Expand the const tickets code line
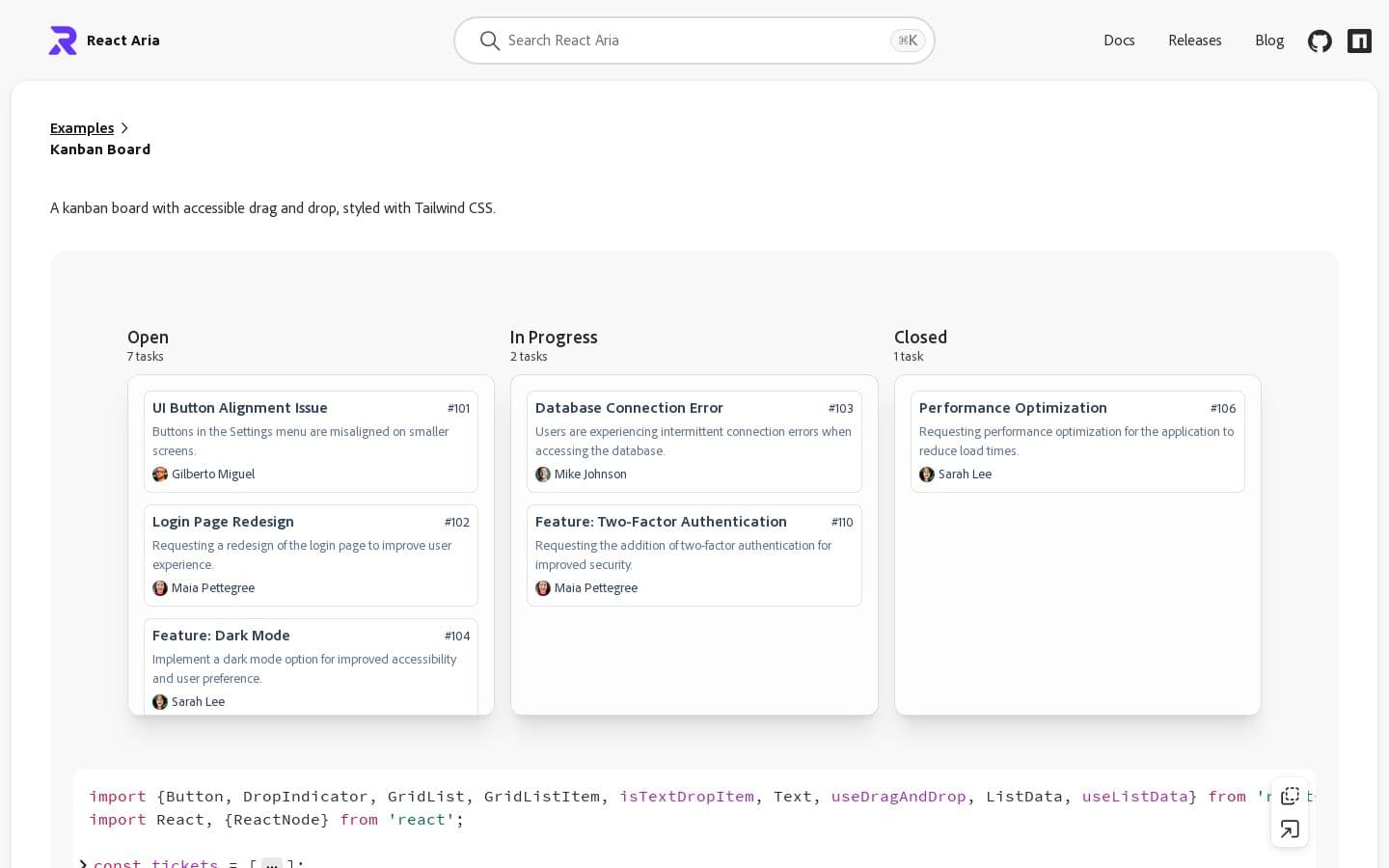The image size is (1389, 868). click(x=83, y=865)
